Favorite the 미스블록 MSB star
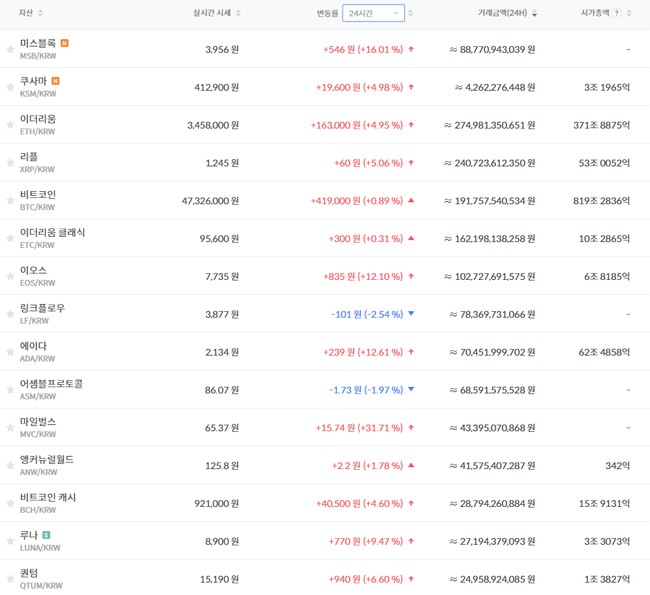 tap(10, 49)
